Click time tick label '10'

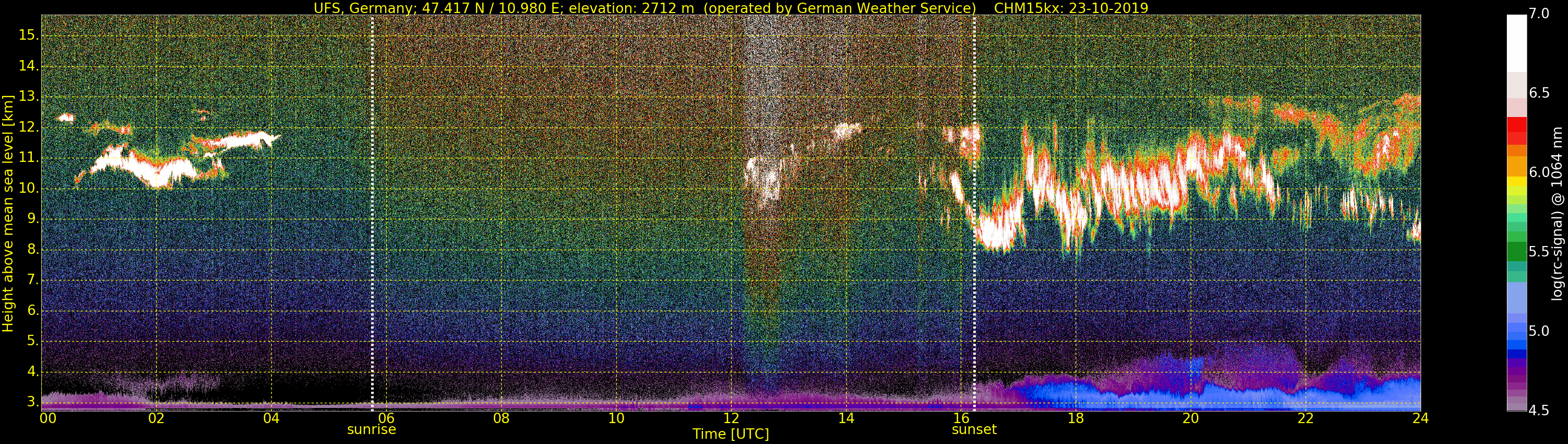coord(616,418)
